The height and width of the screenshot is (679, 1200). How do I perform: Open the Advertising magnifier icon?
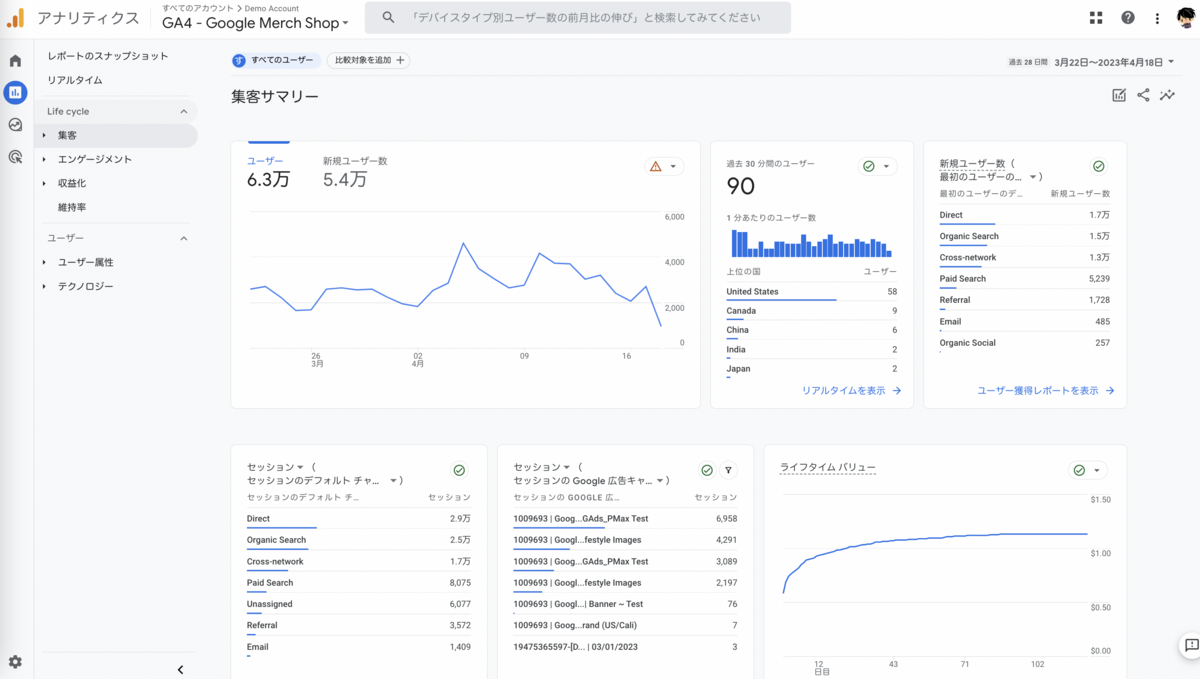[x=14, y=157]
